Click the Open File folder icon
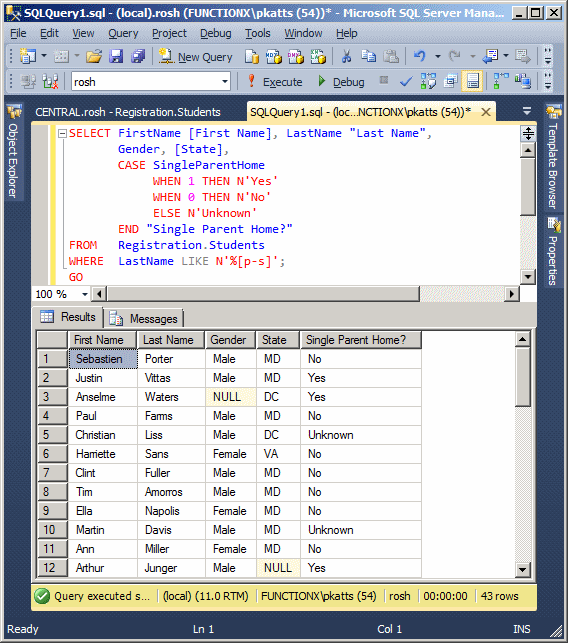Image resolution: width=568 pixels, height=643 pixels. (94, 57)
